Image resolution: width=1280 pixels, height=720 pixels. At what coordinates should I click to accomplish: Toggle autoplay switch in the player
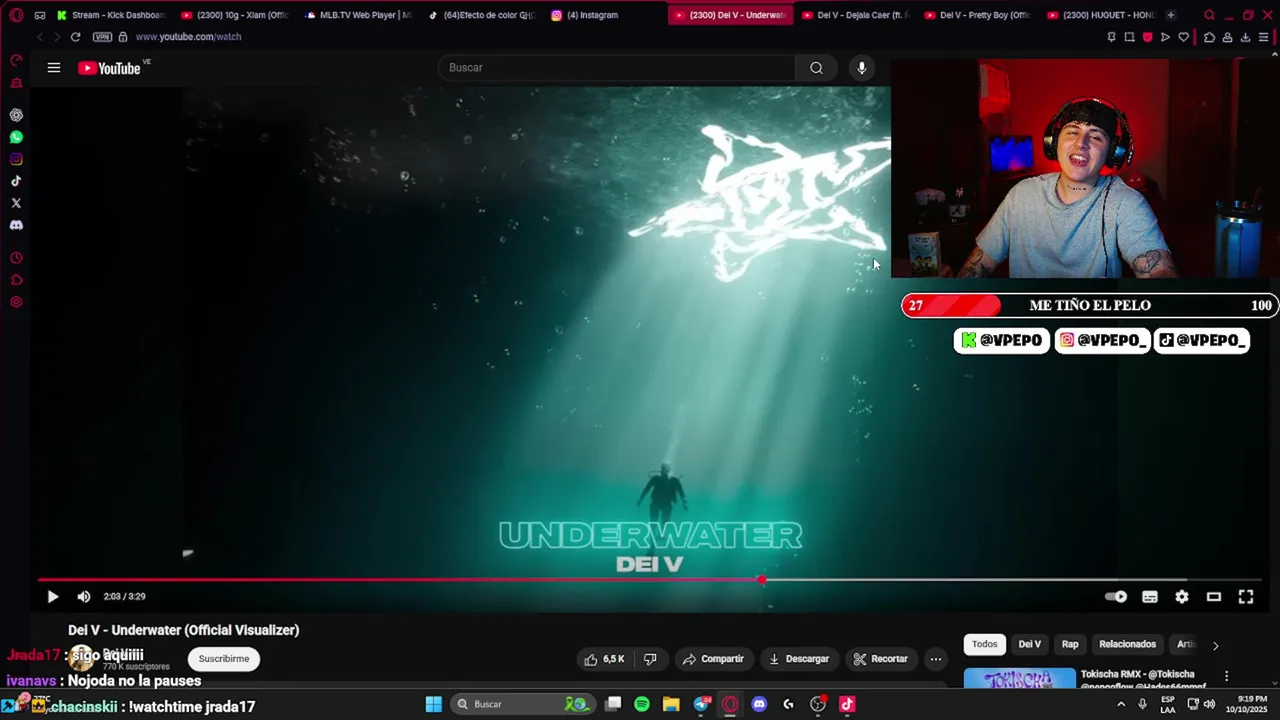point(1116,597)
